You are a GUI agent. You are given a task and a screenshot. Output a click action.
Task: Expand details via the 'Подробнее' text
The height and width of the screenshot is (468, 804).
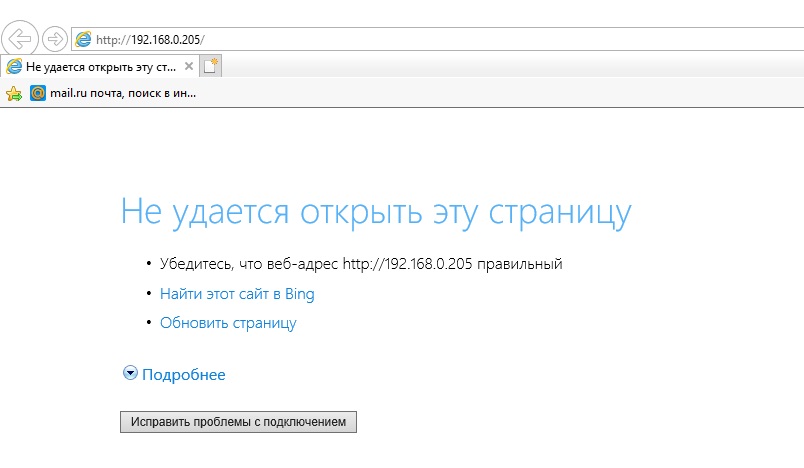coord(184,375)
